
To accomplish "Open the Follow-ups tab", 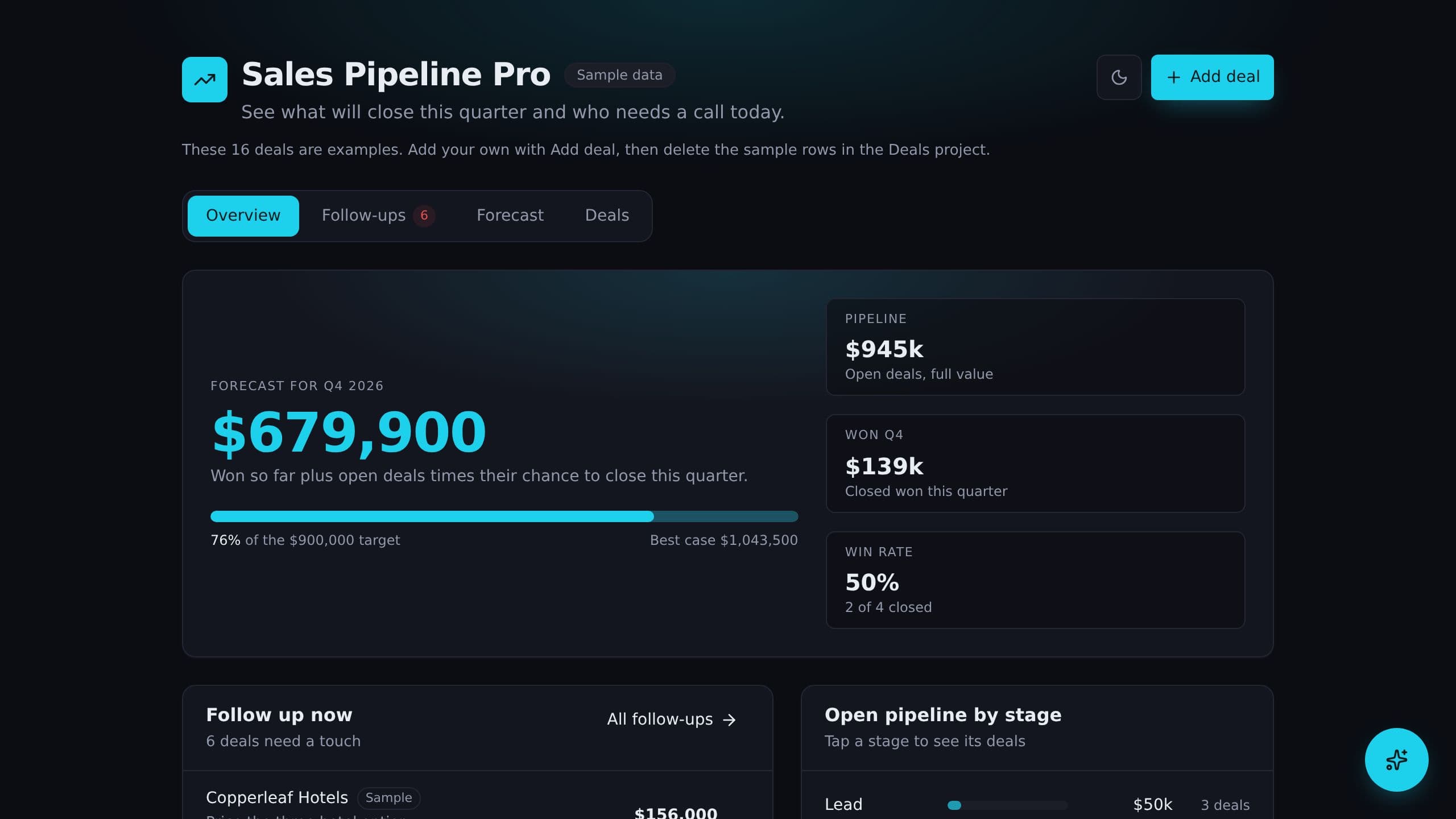I will (378, 216).
